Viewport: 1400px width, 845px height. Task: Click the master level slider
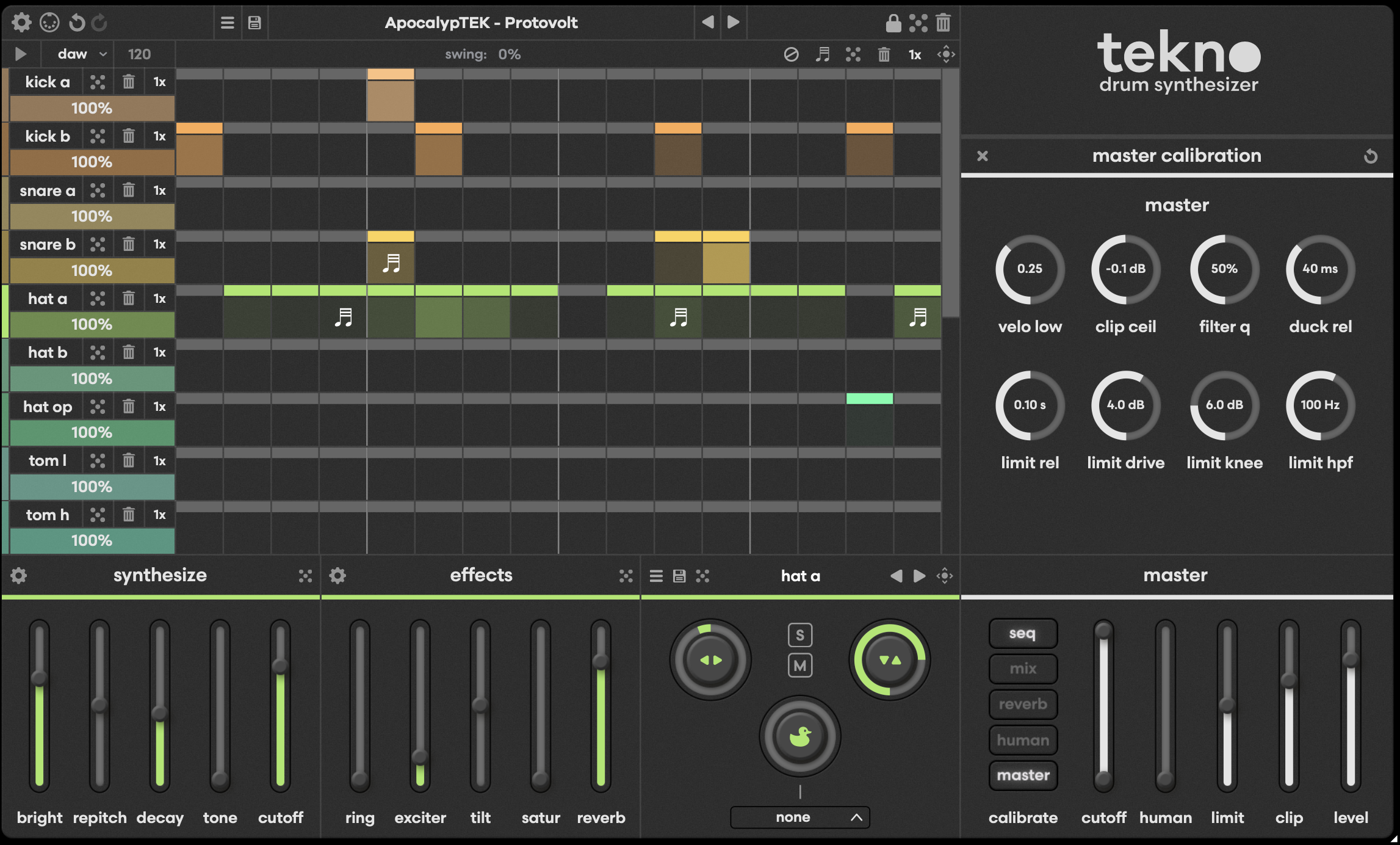click(1350, 660)
